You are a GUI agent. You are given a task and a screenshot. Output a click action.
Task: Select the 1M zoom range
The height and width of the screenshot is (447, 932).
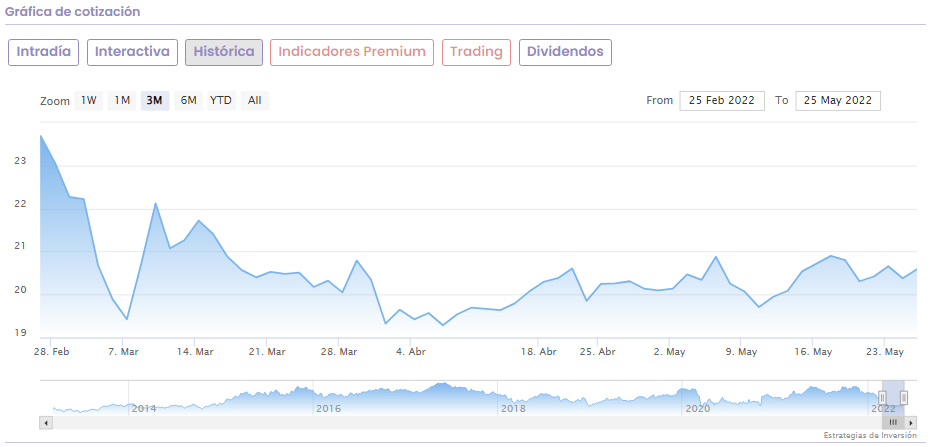tap(122, 100)
